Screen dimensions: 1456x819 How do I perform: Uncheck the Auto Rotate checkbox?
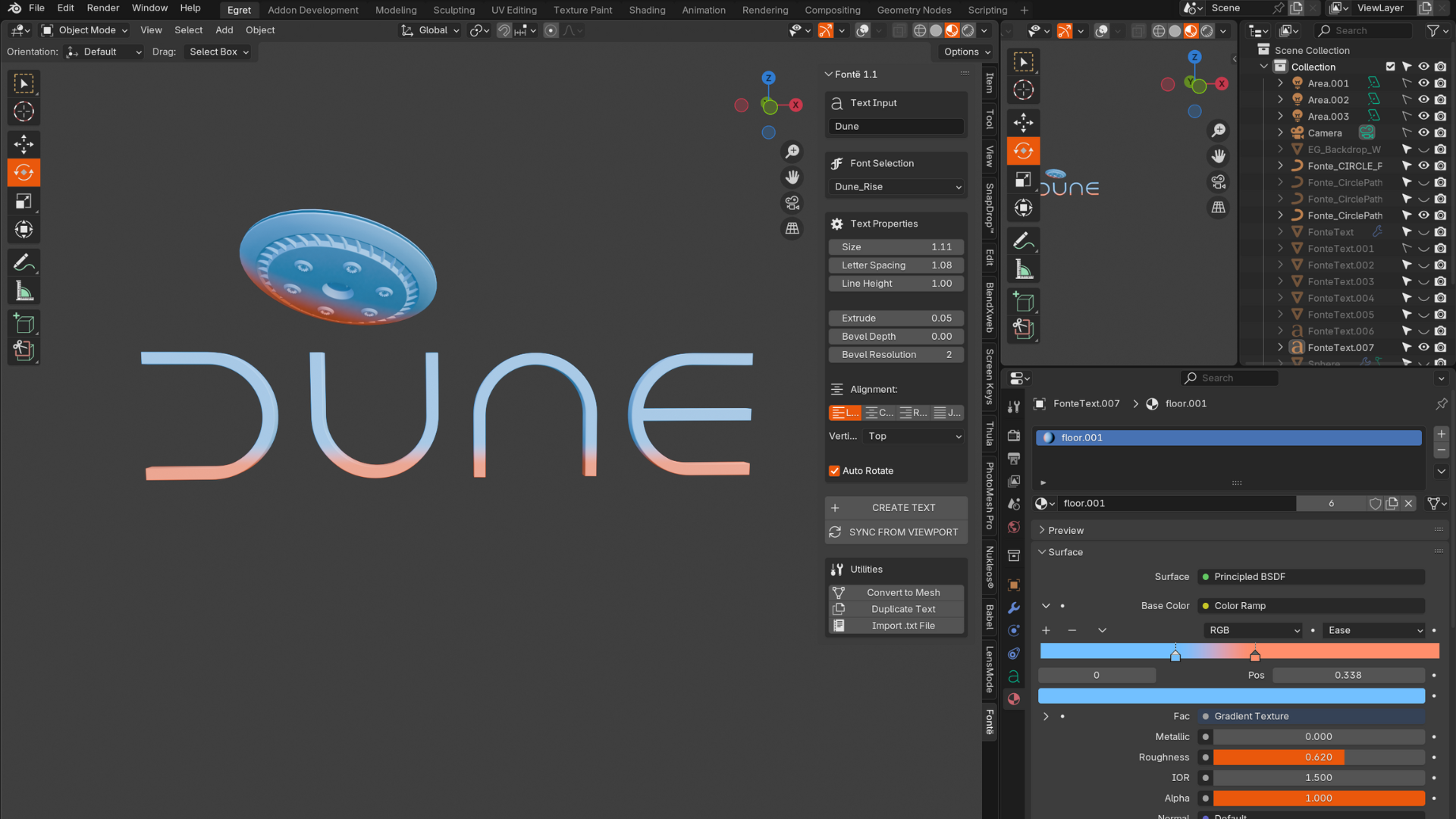834,471
